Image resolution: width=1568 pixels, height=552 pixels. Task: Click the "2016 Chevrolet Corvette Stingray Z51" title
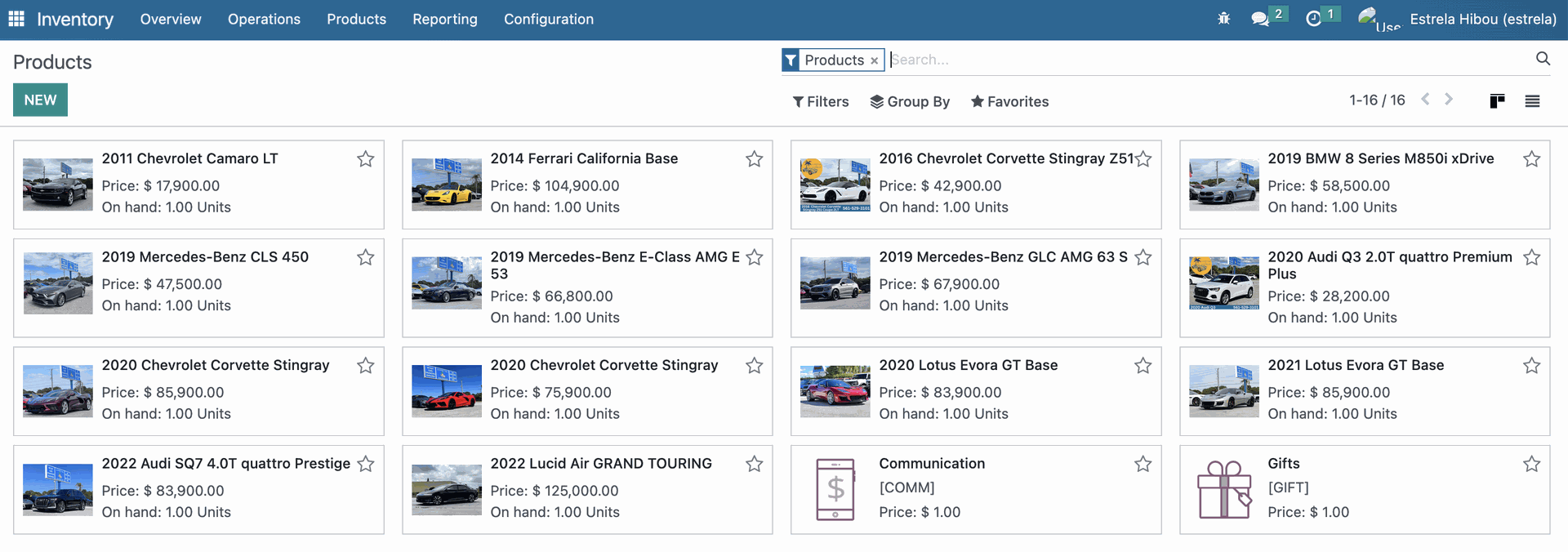1006,158
